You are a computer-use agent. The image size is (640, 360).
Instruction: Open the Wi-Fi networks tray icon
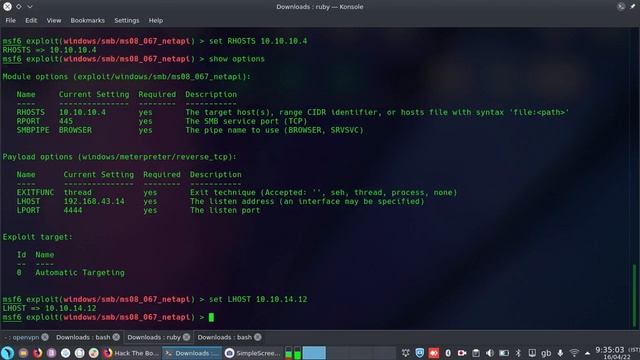pos(574,353)
